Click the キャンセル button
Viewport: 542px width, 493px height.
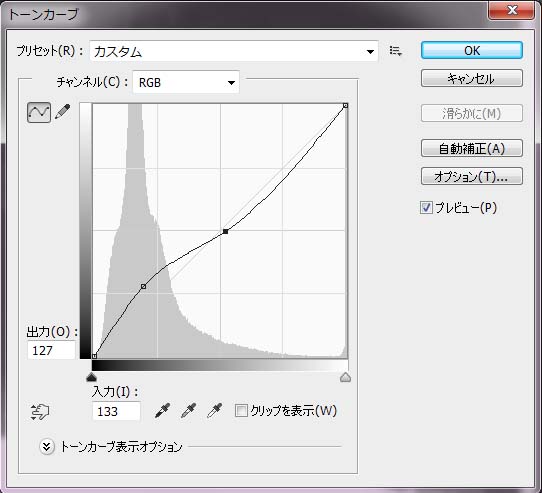point(472,78)
